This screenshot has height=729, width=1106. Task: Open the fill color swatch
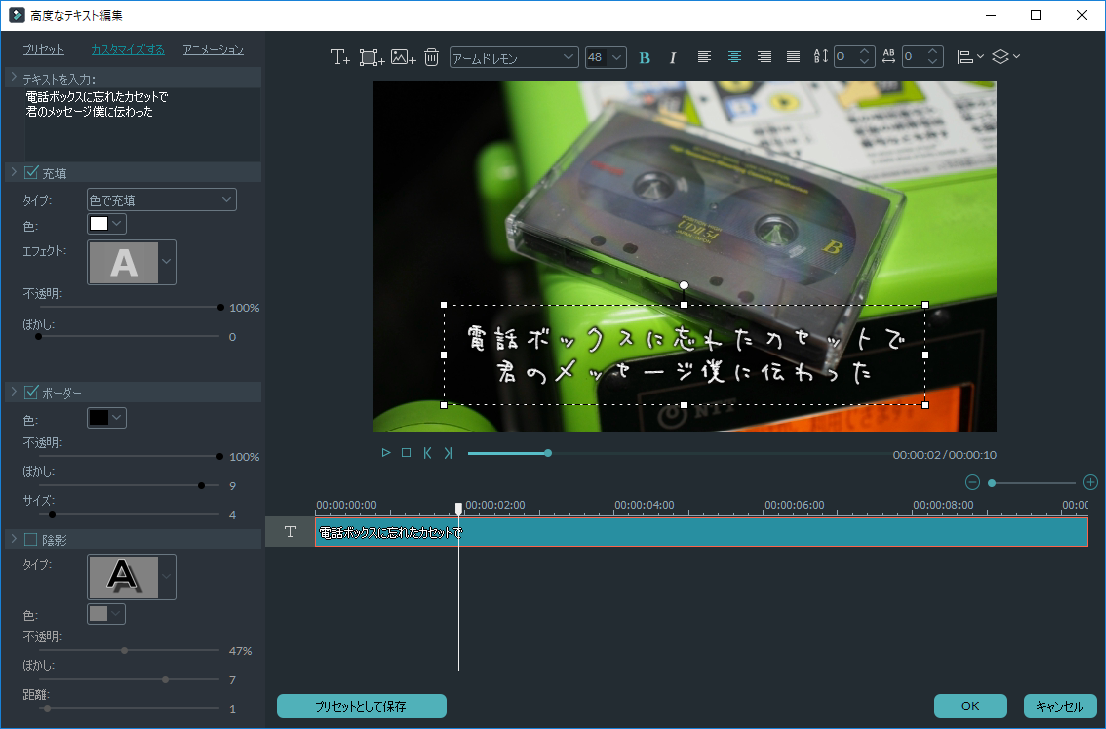107,223
